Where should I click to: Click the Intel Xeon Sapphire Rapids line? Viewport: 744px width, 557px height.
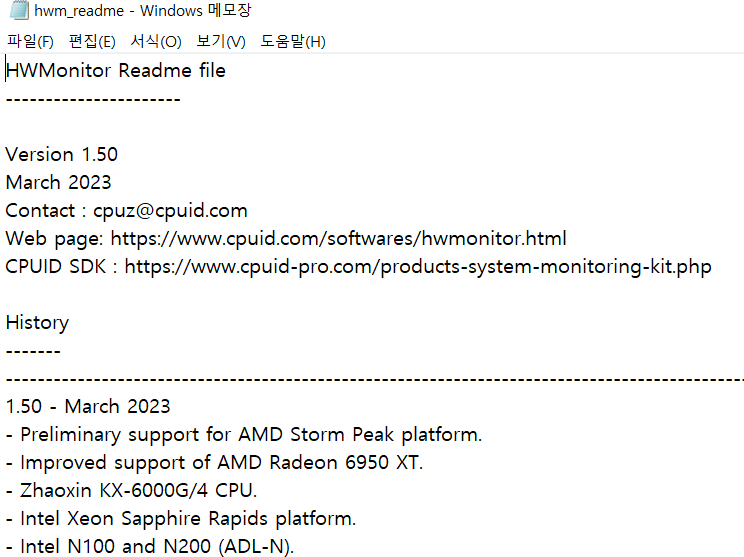[181, 519]
